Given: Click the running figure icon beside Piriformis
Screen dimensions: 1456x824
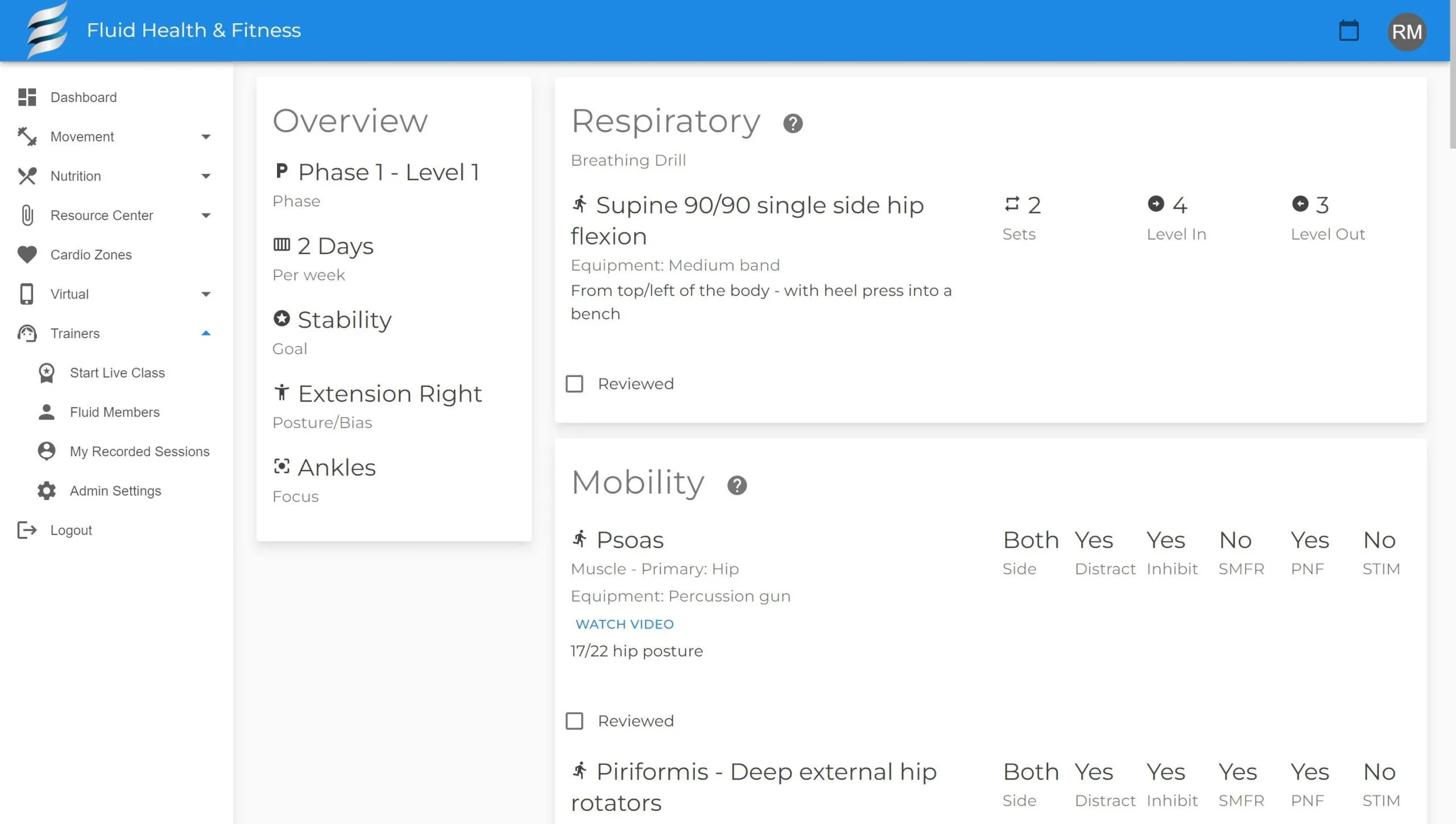Looking at the screenshot, I should (580, 770).
